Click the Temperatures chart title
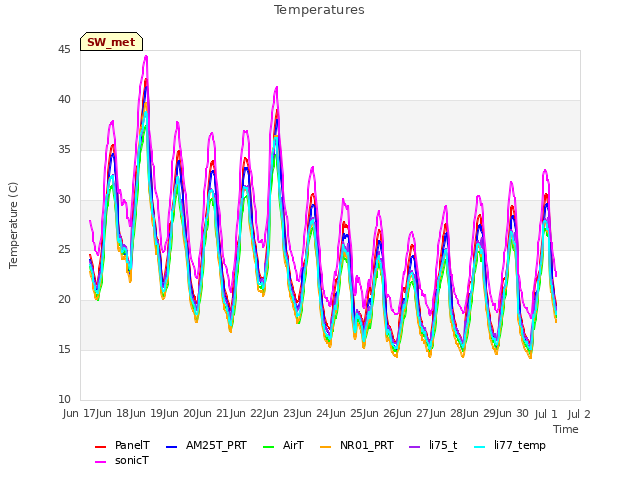 tap(319, 10)
